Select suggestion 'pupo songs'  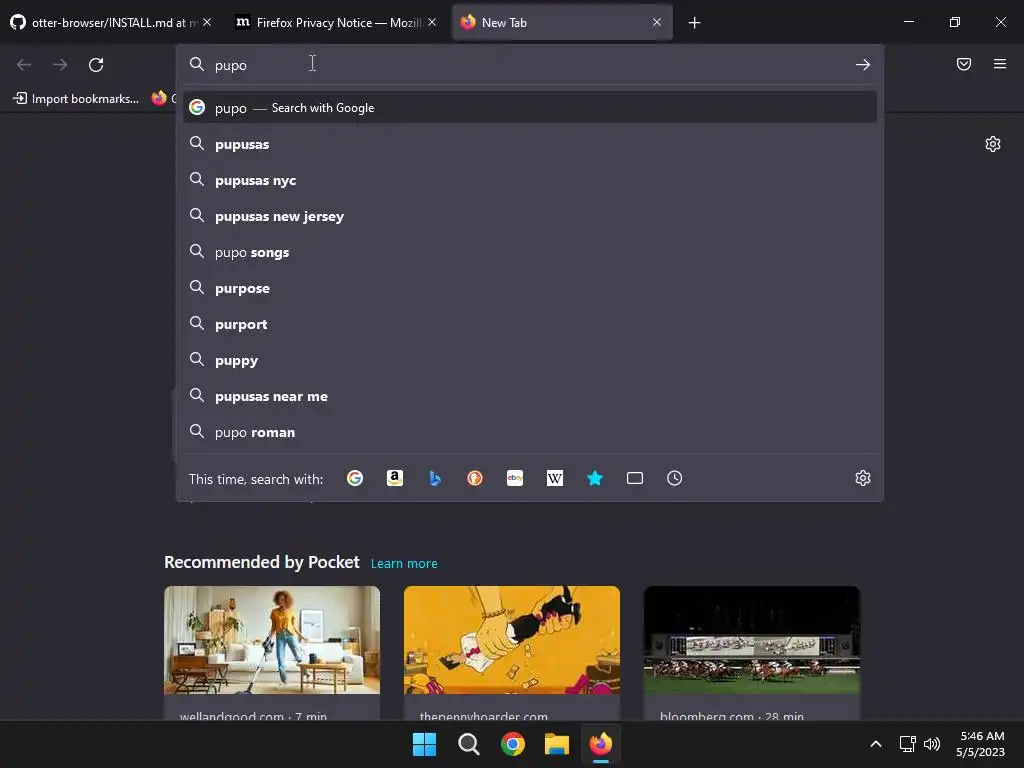[x=530, y=252]
